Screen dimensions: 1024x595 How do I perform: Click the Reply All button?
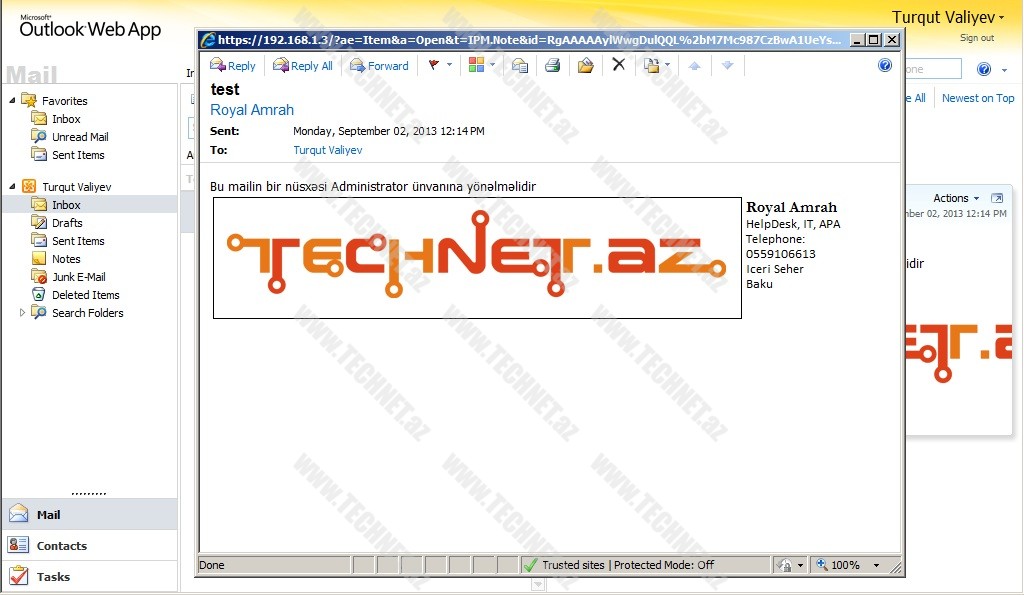[x=303, y=66]
